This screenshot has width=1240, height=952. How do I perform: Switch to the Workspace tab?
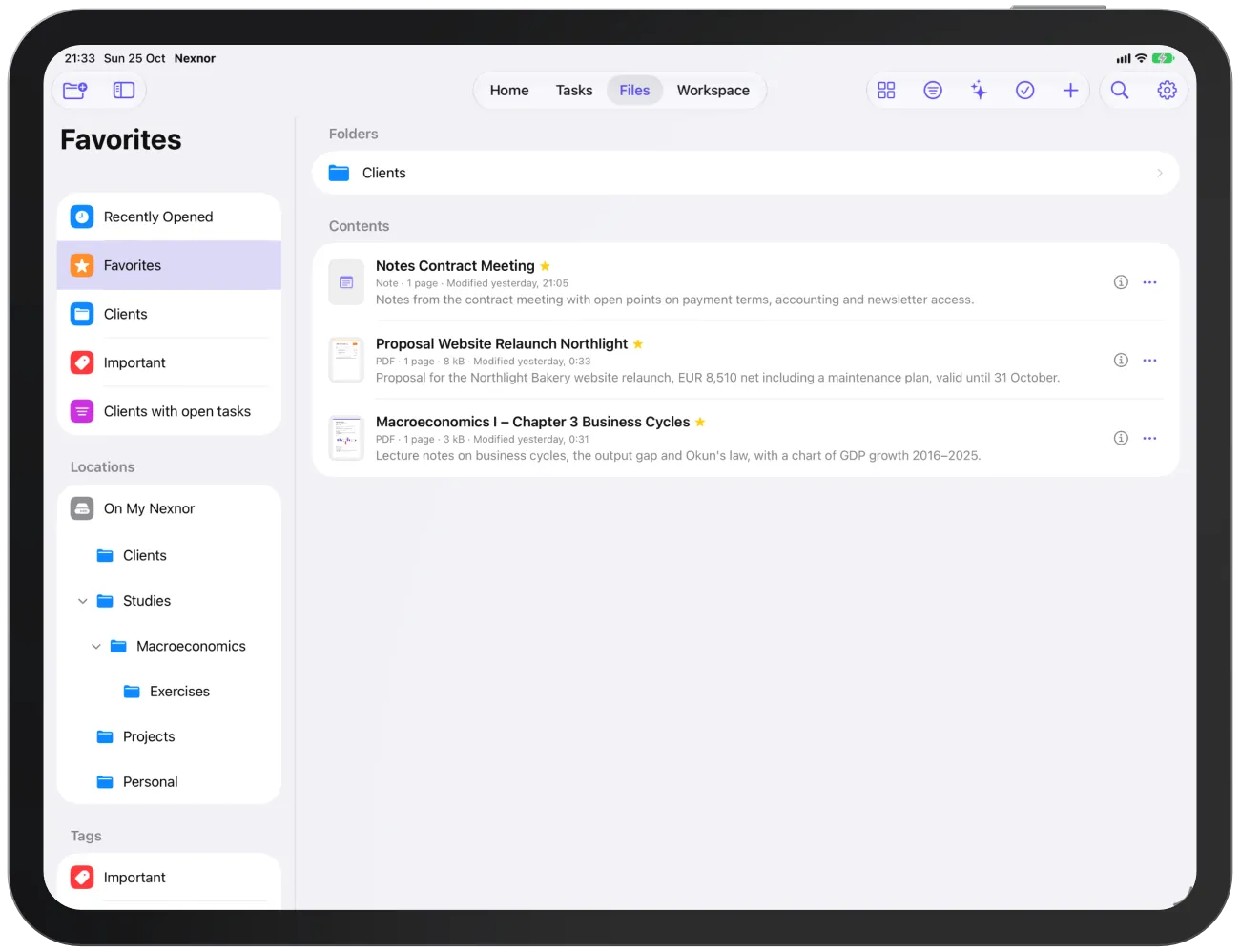pos(713,91)
